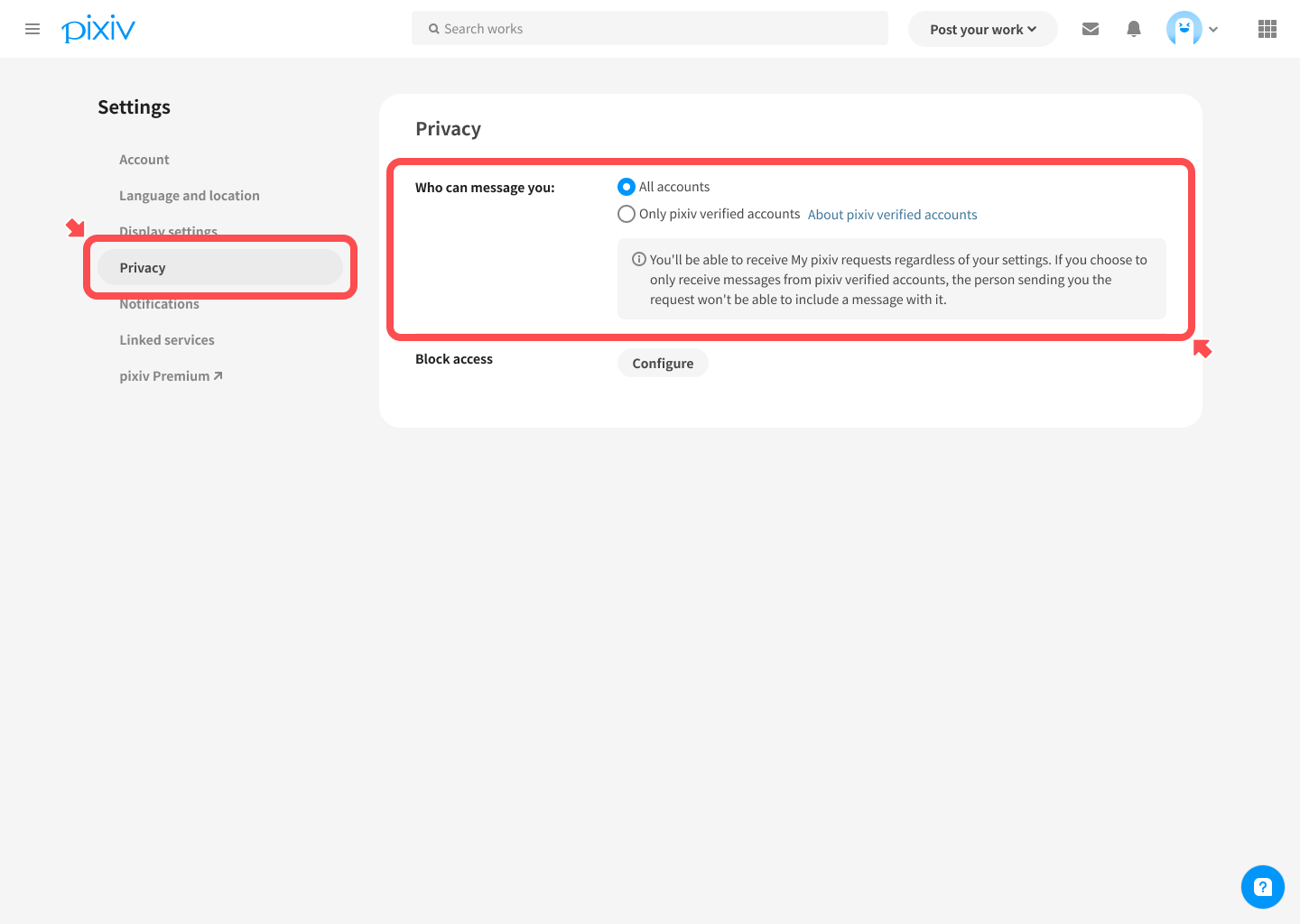Open the hamburger menu icon
The image size is (1300, 924).
(32, 29)
